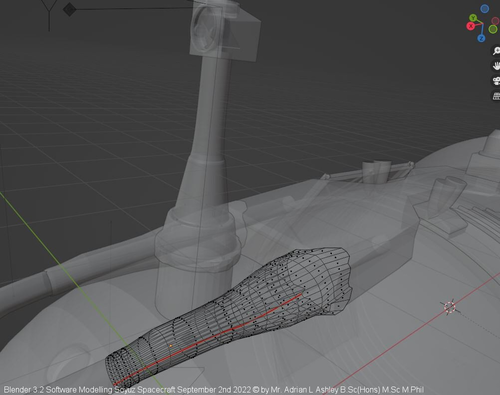Viewport: 500px width, 395px height.
Task: Toggle perspective/orthographic grid icon
Action: [x=496, y=96]
